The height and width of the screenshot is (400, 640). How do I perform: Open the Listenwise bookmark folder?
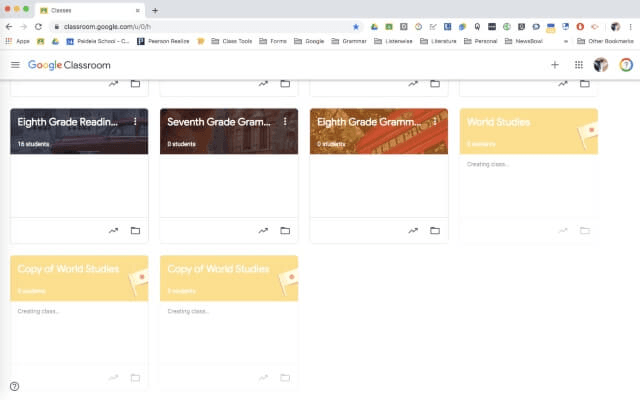(393, 41)
